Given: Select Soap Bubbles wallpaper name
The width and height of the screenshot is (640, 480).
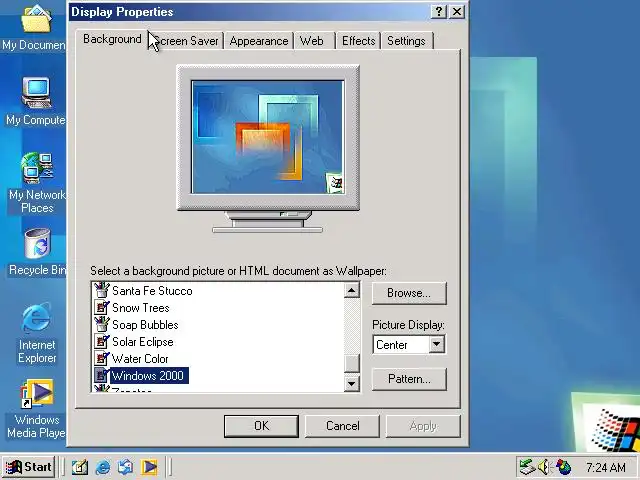Looking at the screenshot, I should click(145, 325).
